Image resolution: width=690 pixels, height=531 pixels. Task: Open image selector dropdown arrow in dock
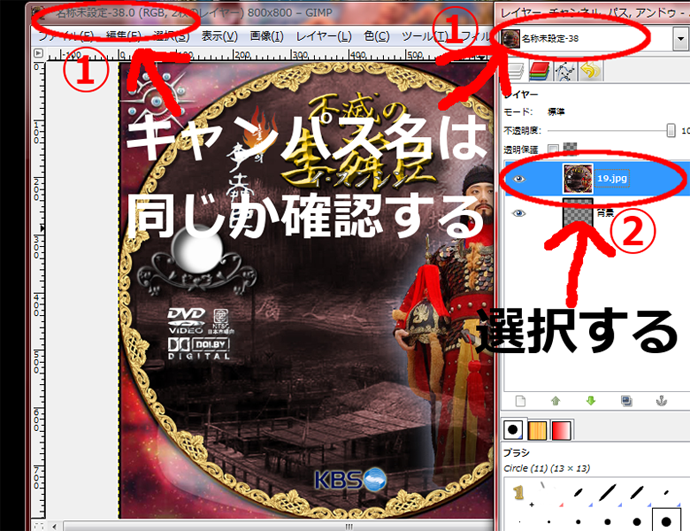681,39
